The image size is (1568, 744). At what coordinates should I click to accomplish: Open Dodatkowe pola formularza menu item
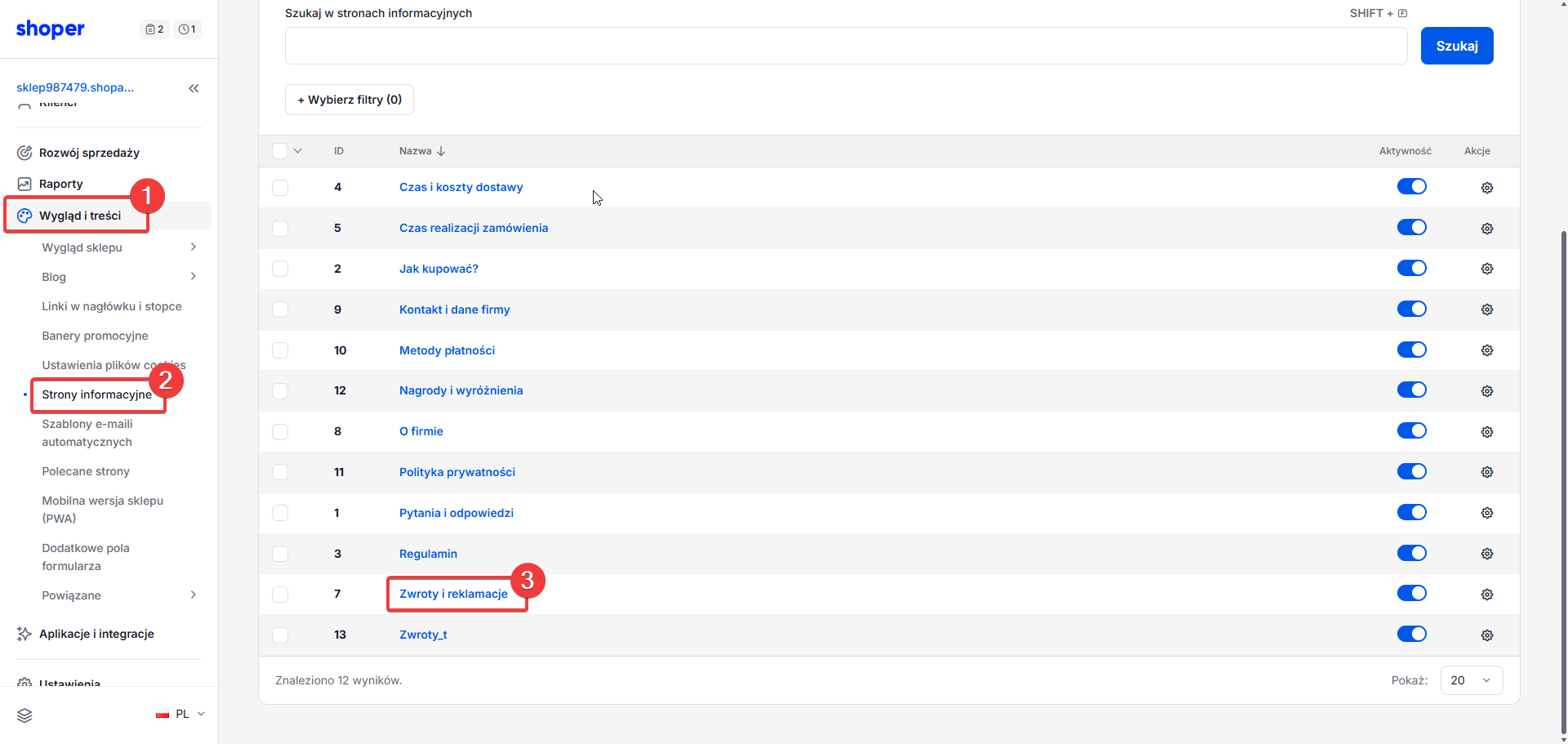(x=86, y=557)
